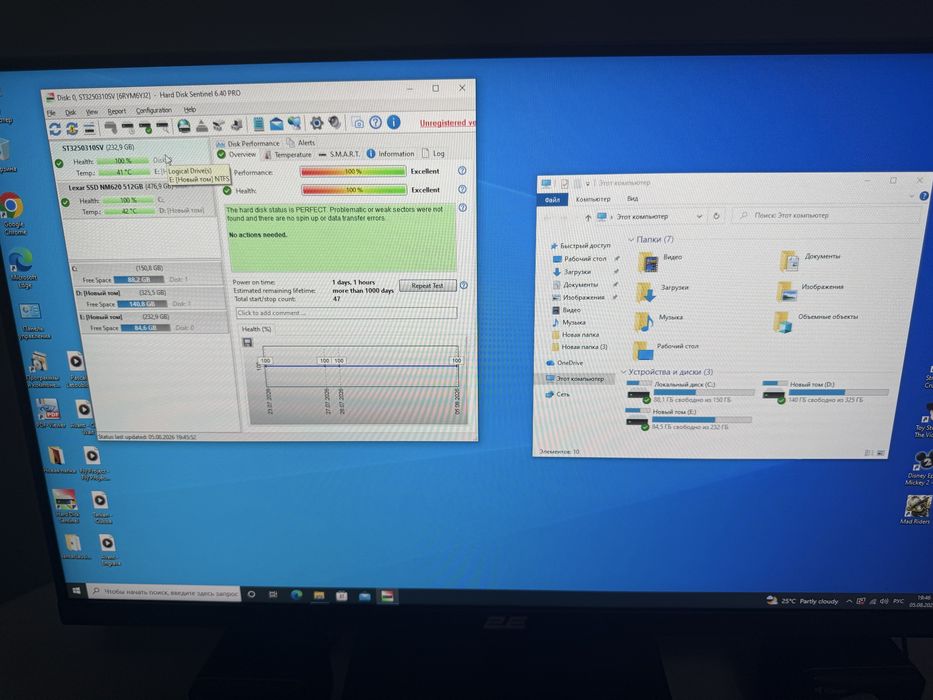Viewport: 933px width, 700px height.
Task: Select the ST3250310SV disk entry
Action: pos(133,161)
